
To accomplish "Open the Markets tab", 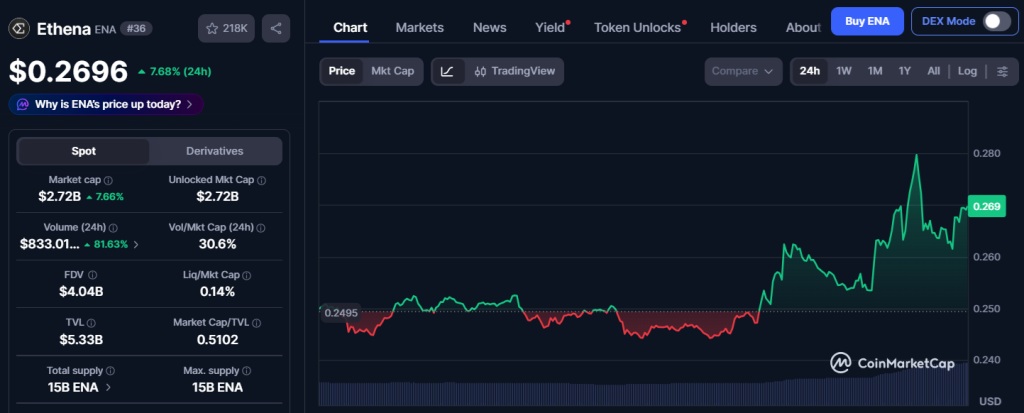I will point(419,27).
